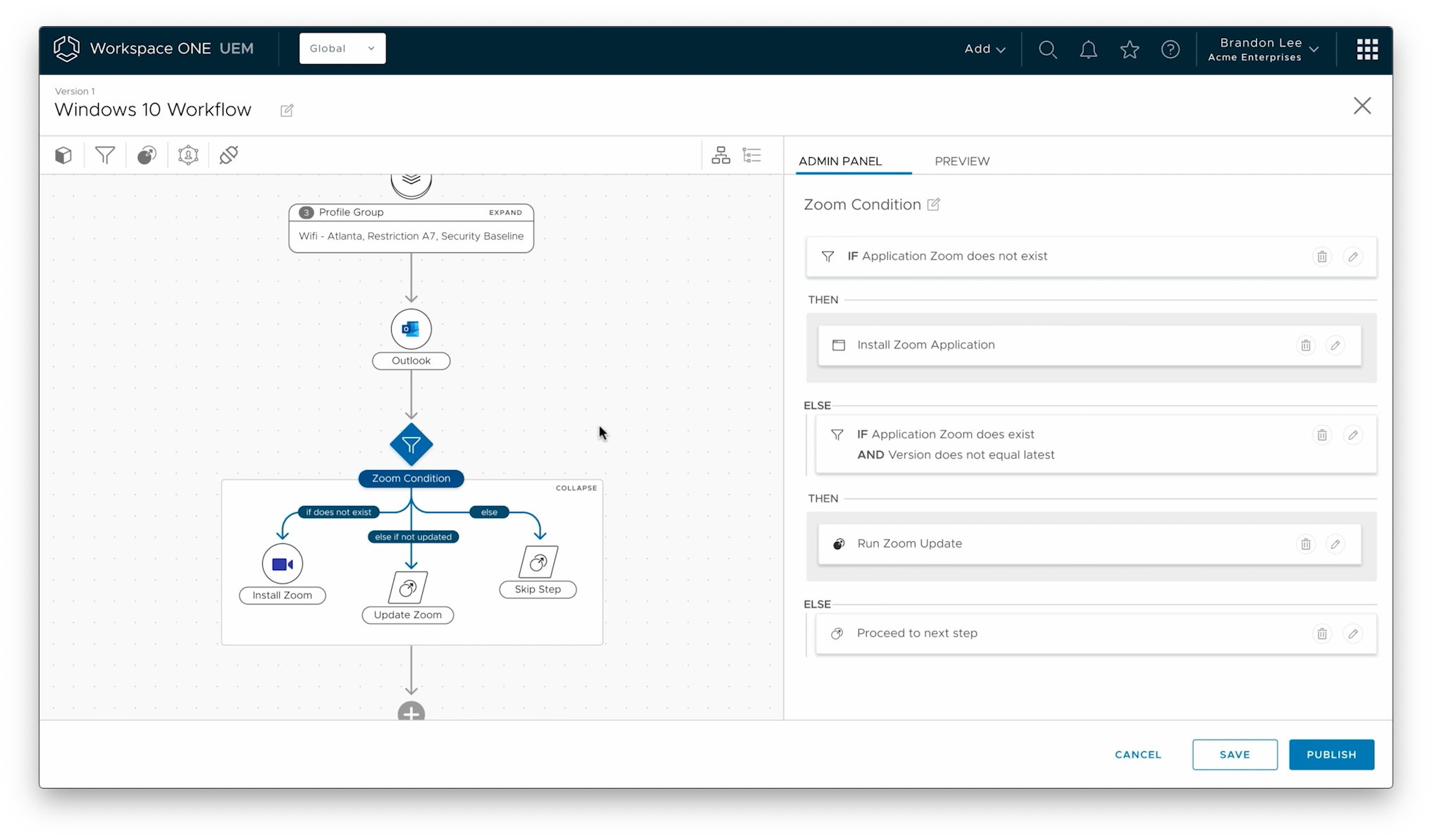The height and width of the screenshot is (840, 1432).
Task: Delete the 'Zoom does not exist' condition
Action: coord(1322,257)
